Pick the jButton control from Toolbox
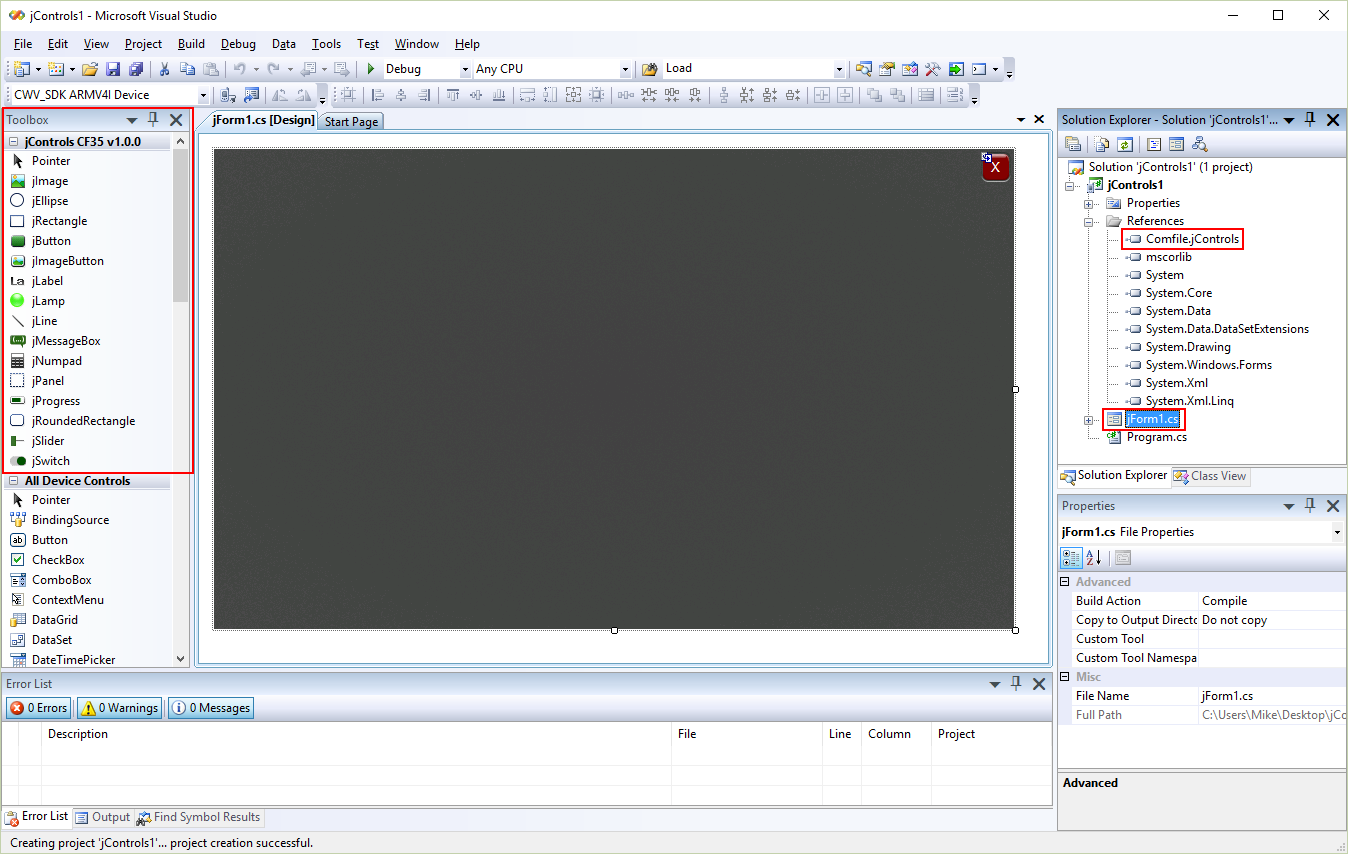The image size is (1348, 854). click(50, 241)
